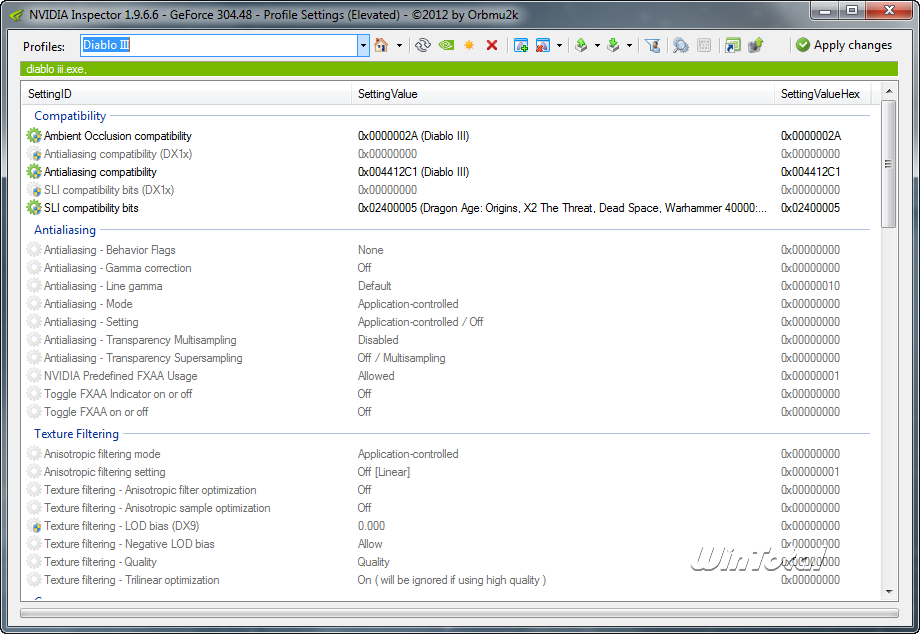Click gear icon beside SLI compatibility bits (DX1x)
The height and width of the screenshot is (634, 920).
point(34,190)
